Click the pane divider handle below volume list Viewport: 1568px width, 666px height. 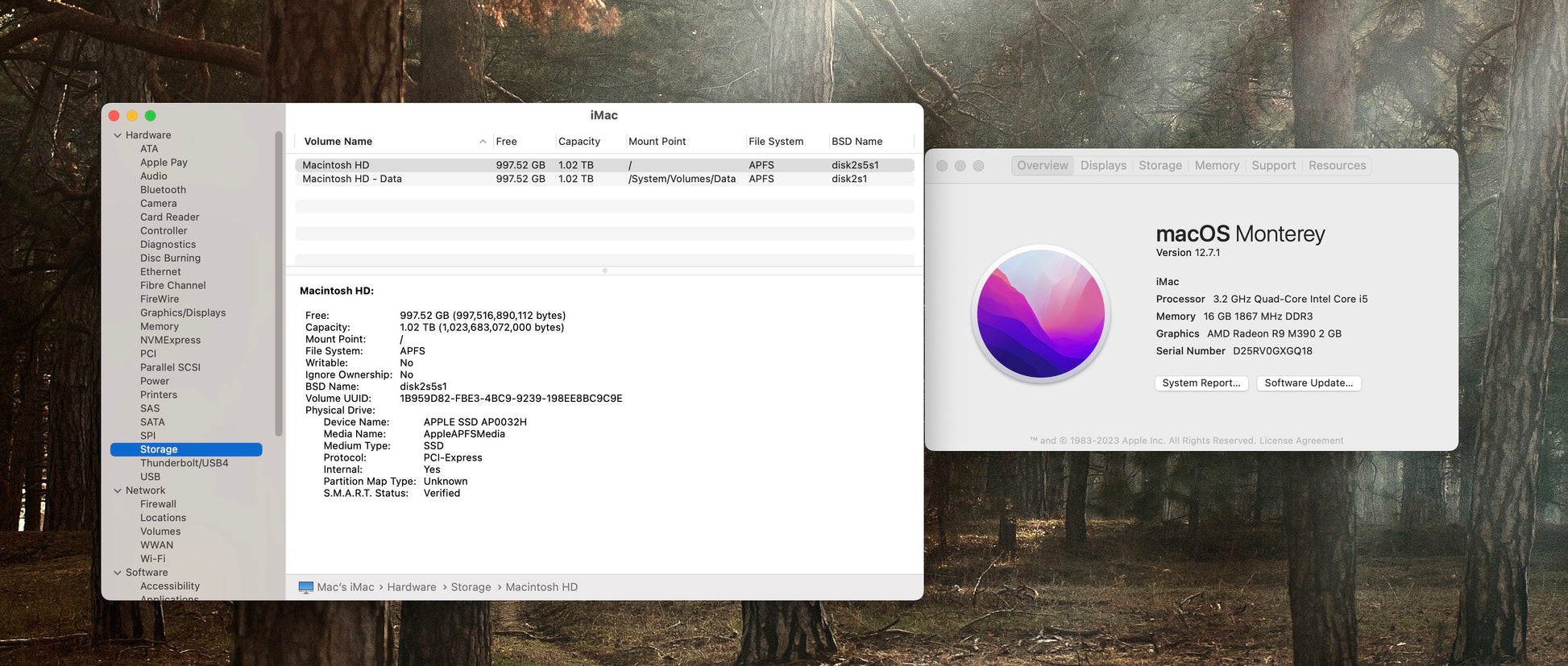coord(604,271)
